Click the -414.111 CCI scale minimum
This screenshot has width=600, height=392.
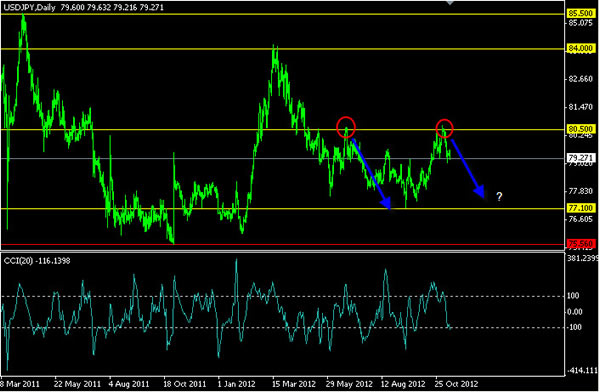(582, 370)
